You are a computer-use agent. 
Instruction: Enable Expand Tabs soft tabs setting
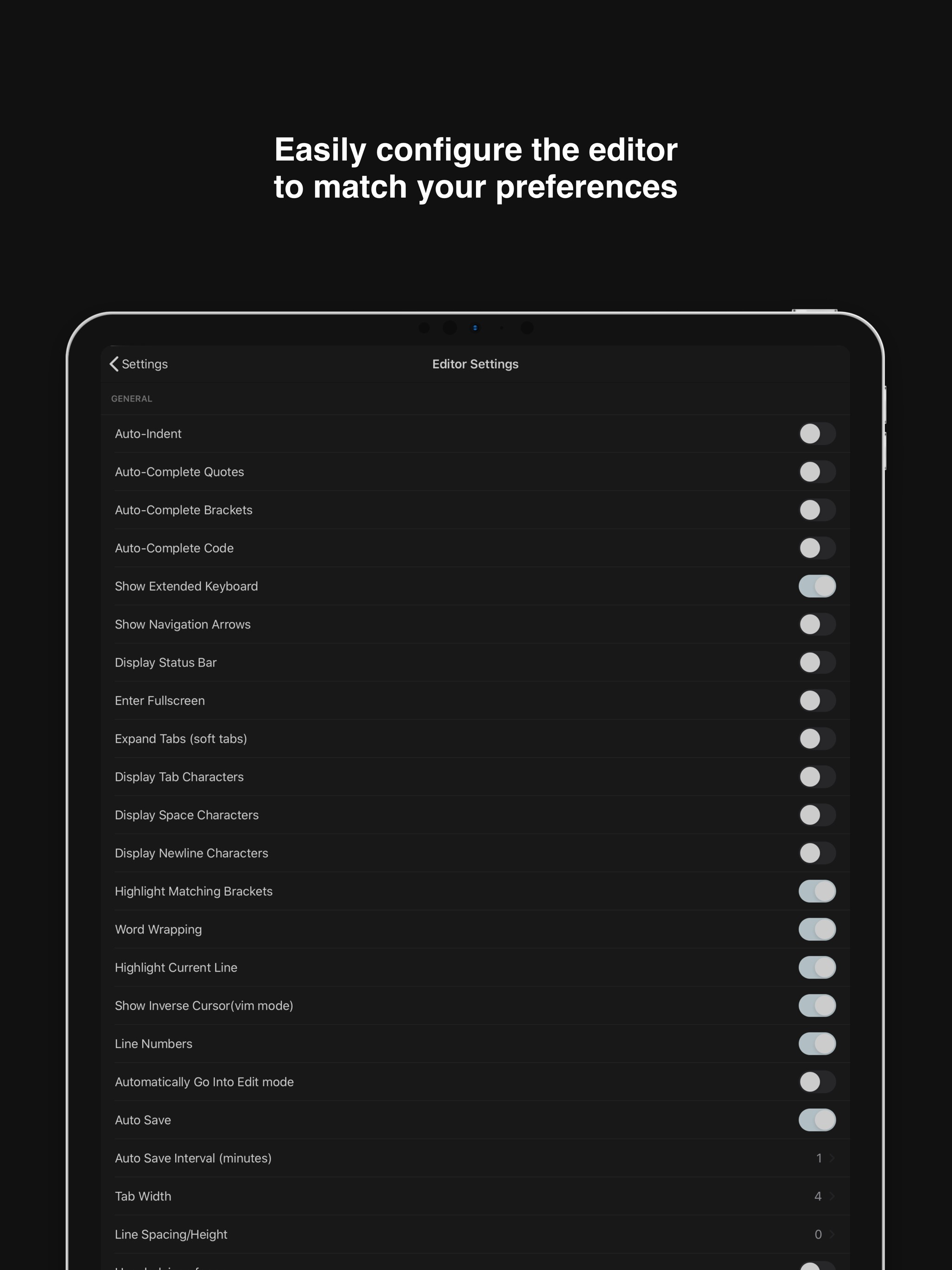tap(817, 739)
